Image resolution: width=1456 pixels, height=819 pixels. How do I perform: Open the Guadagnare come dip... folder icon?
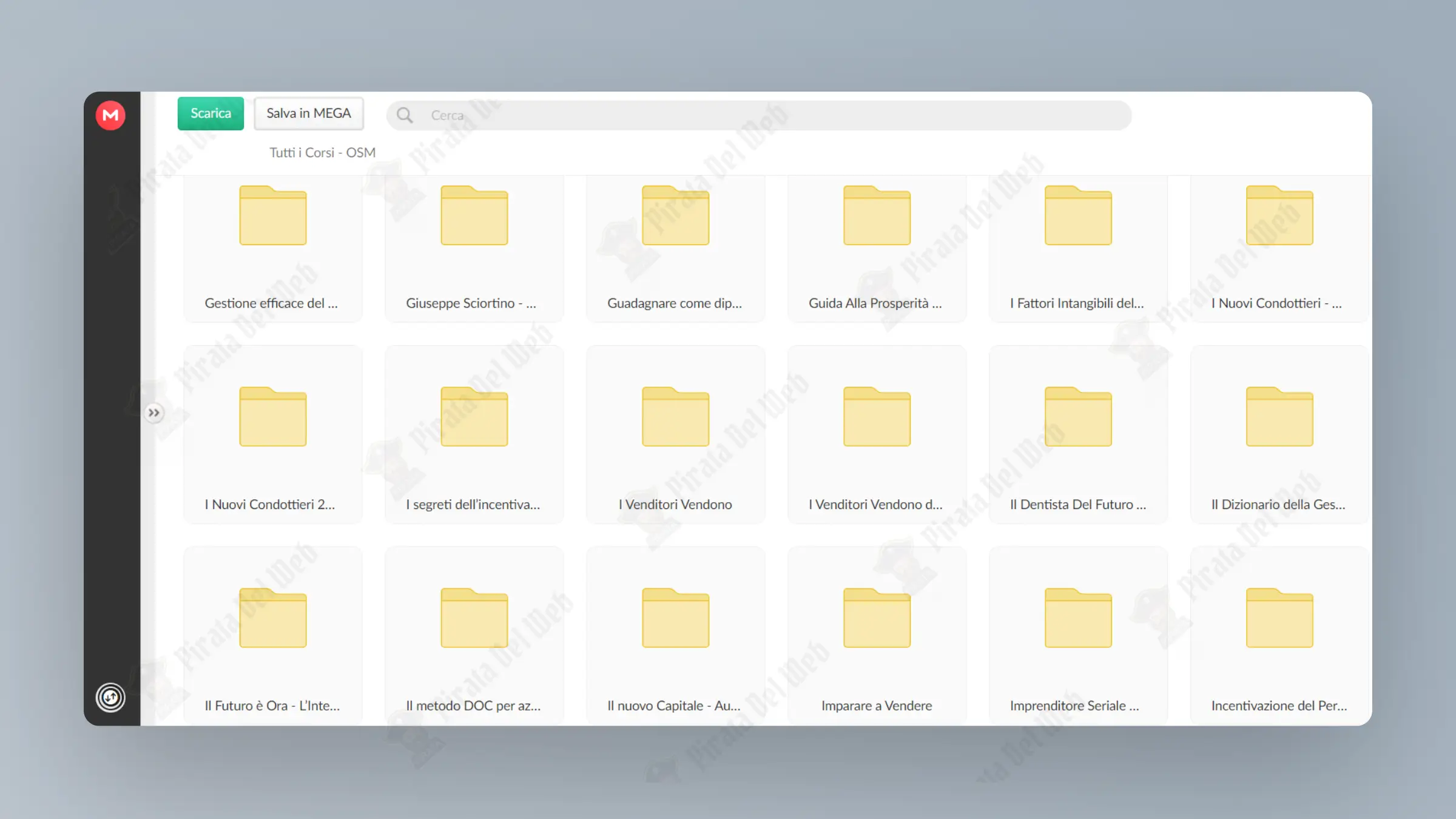(x=676, y=215)
